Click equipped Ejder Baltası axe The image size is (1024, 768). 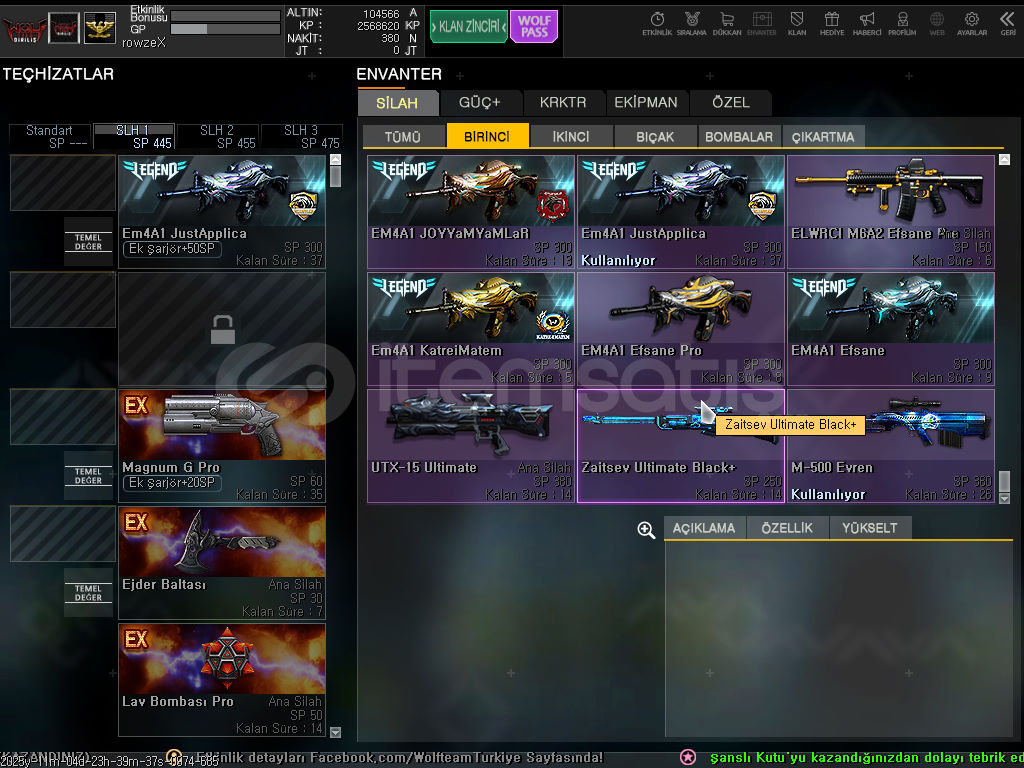pos(222,563)
